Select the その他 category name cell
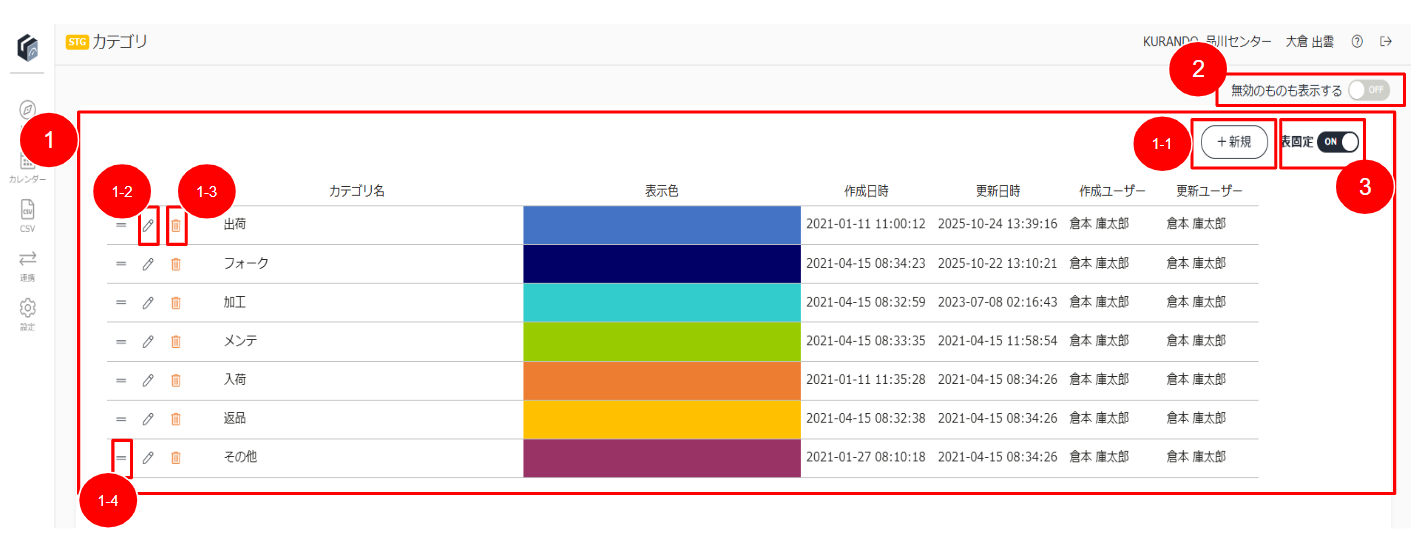 coord(240,457)
